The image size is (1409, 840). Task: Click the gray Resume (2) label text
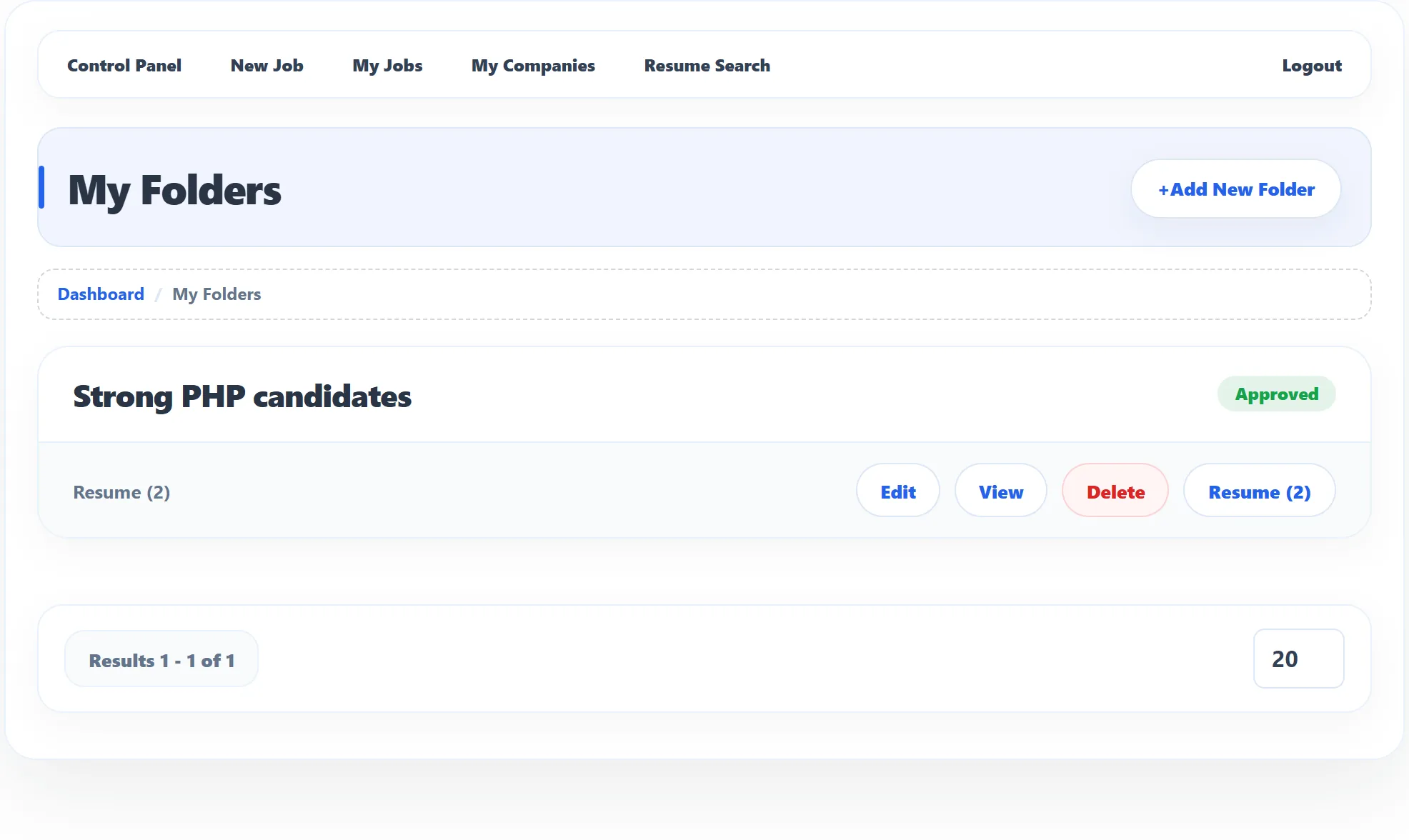tap(121, 491)
